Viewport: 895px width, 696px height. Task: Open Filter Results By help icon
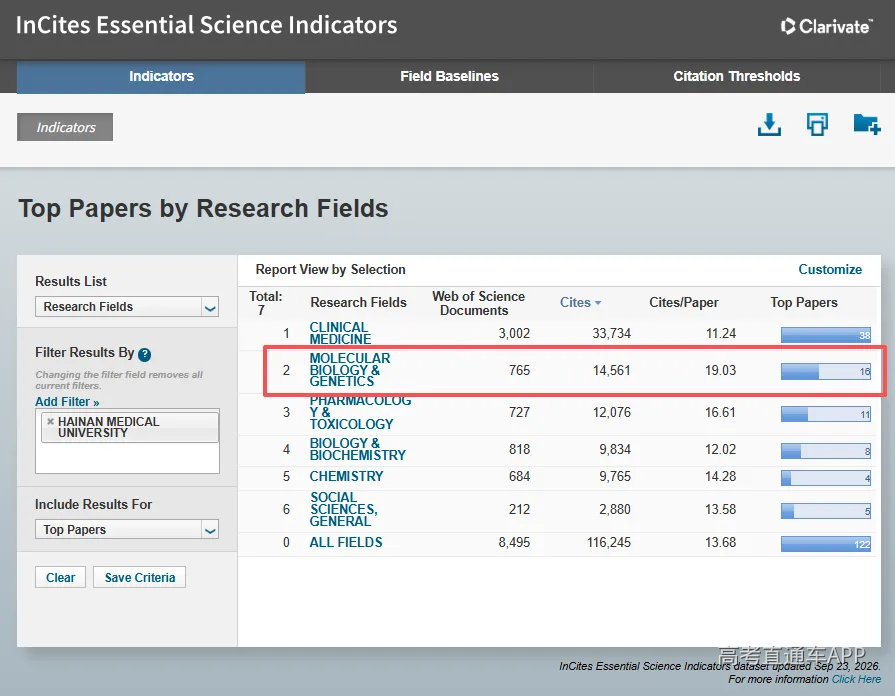(145, 355)
